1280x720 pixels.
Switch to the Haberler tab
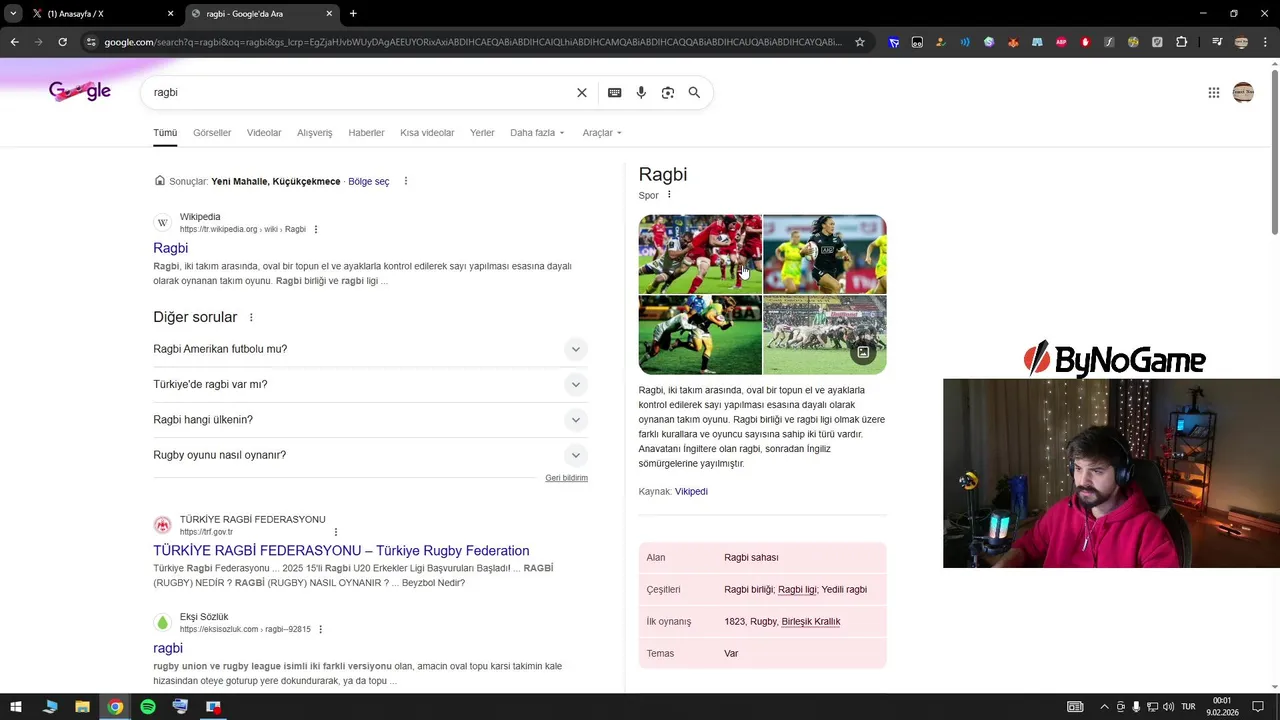pyautogui.click(x=366, y=133)
